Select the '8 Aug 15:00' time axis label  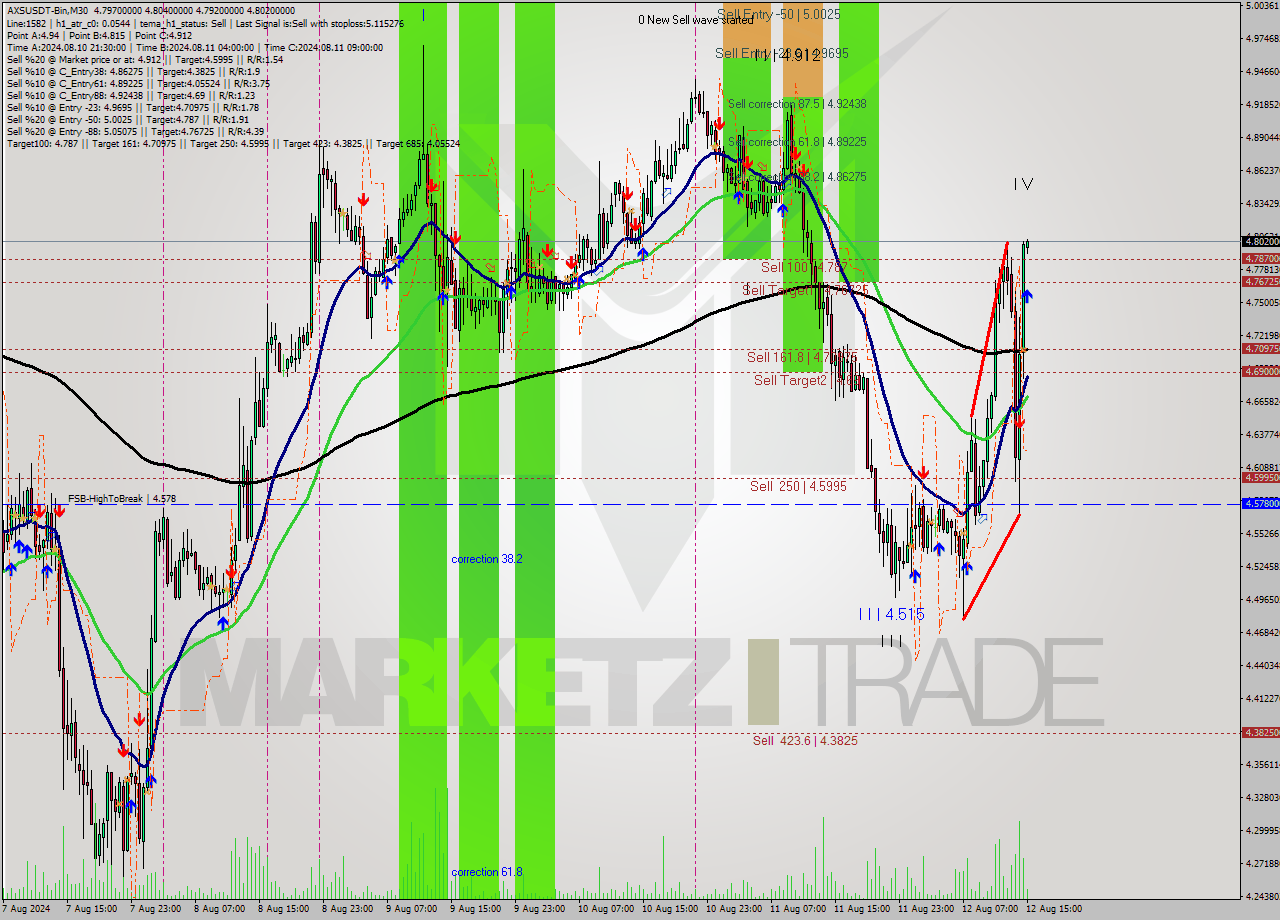283,910
